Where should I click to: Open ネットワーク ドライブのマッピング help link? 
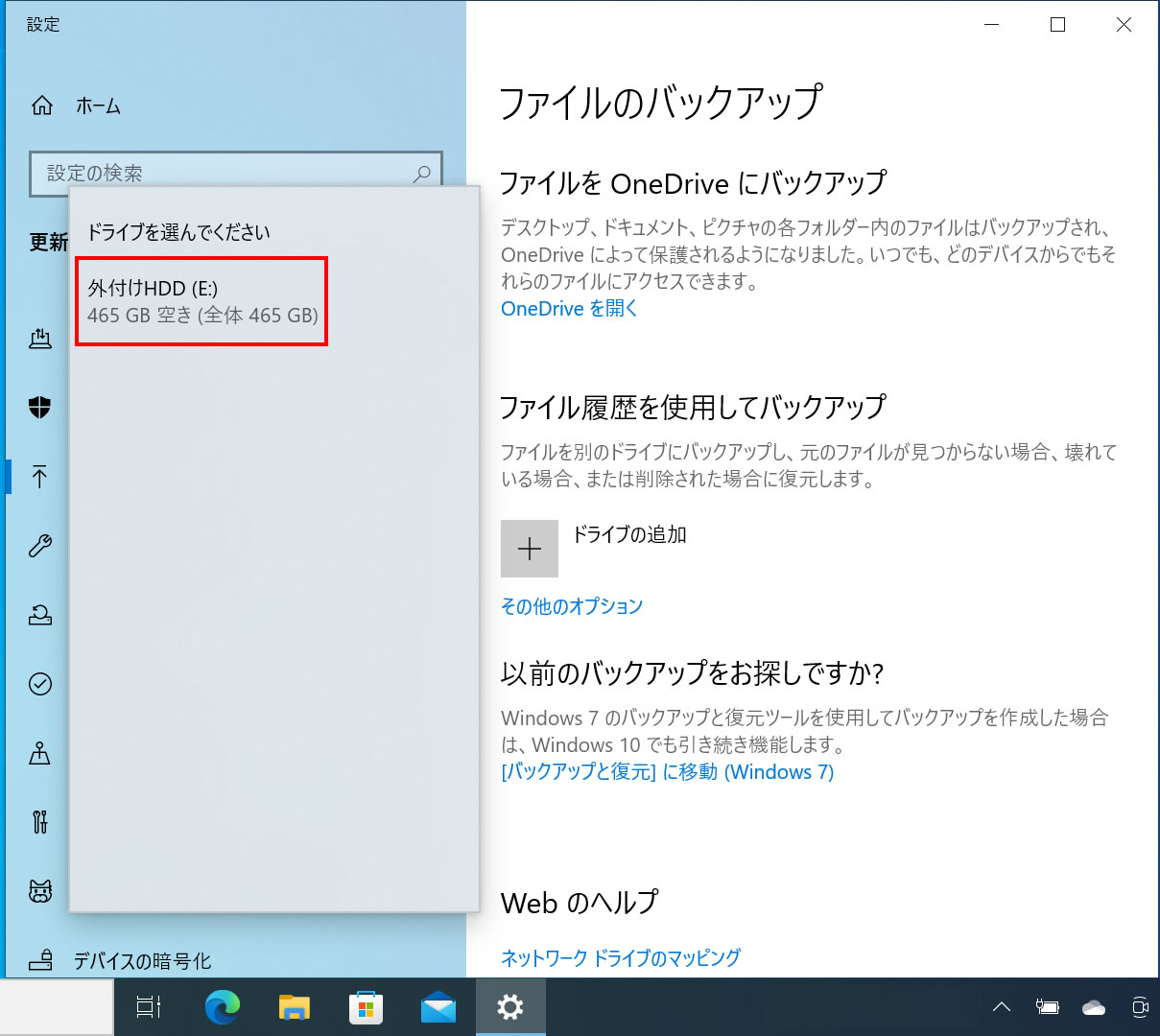[621, 957]
